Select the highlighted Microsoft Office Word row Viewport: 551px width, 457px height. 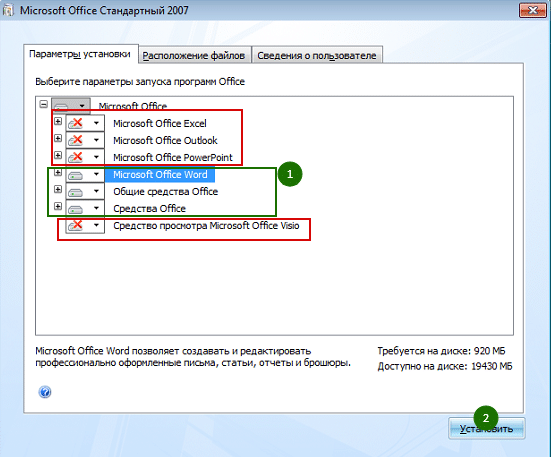coord(160,175)
